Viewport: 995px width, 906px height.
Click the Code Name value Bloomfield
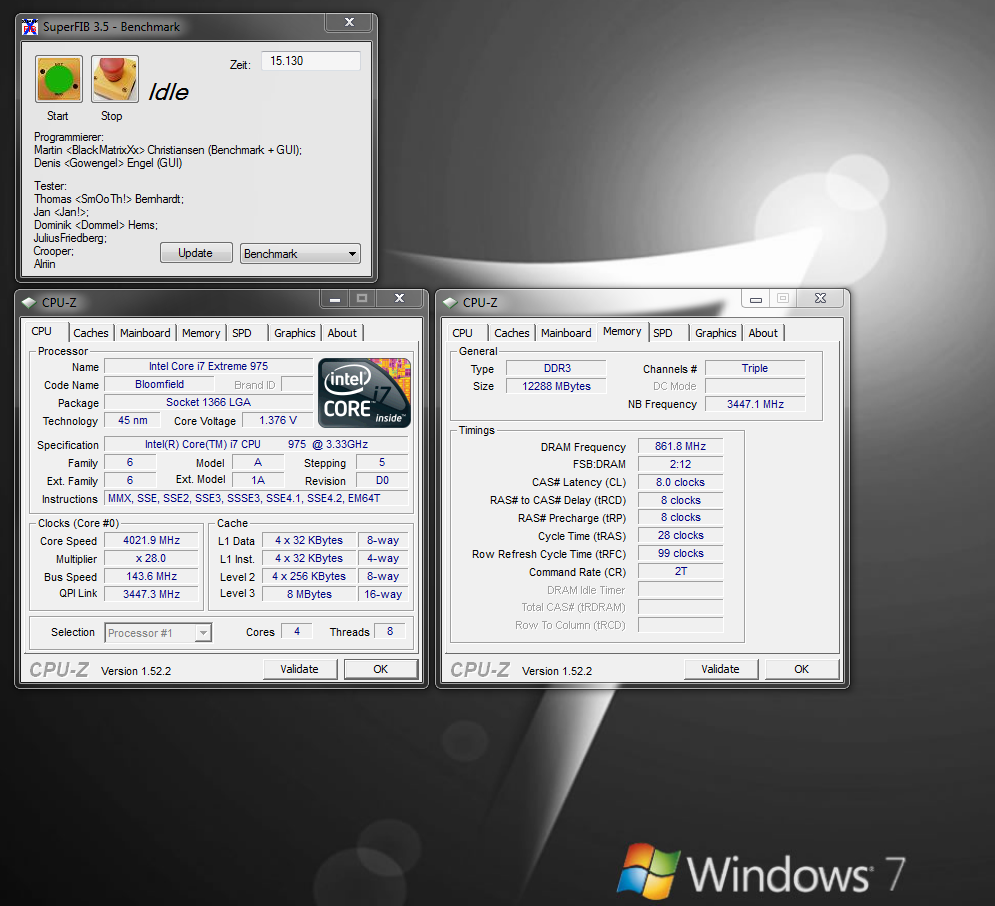coord(159,384)
